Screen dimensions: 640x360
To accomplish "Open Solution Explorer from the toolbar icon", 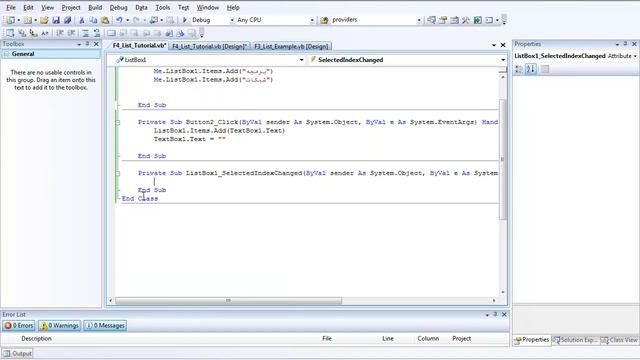I will (431, 20).
